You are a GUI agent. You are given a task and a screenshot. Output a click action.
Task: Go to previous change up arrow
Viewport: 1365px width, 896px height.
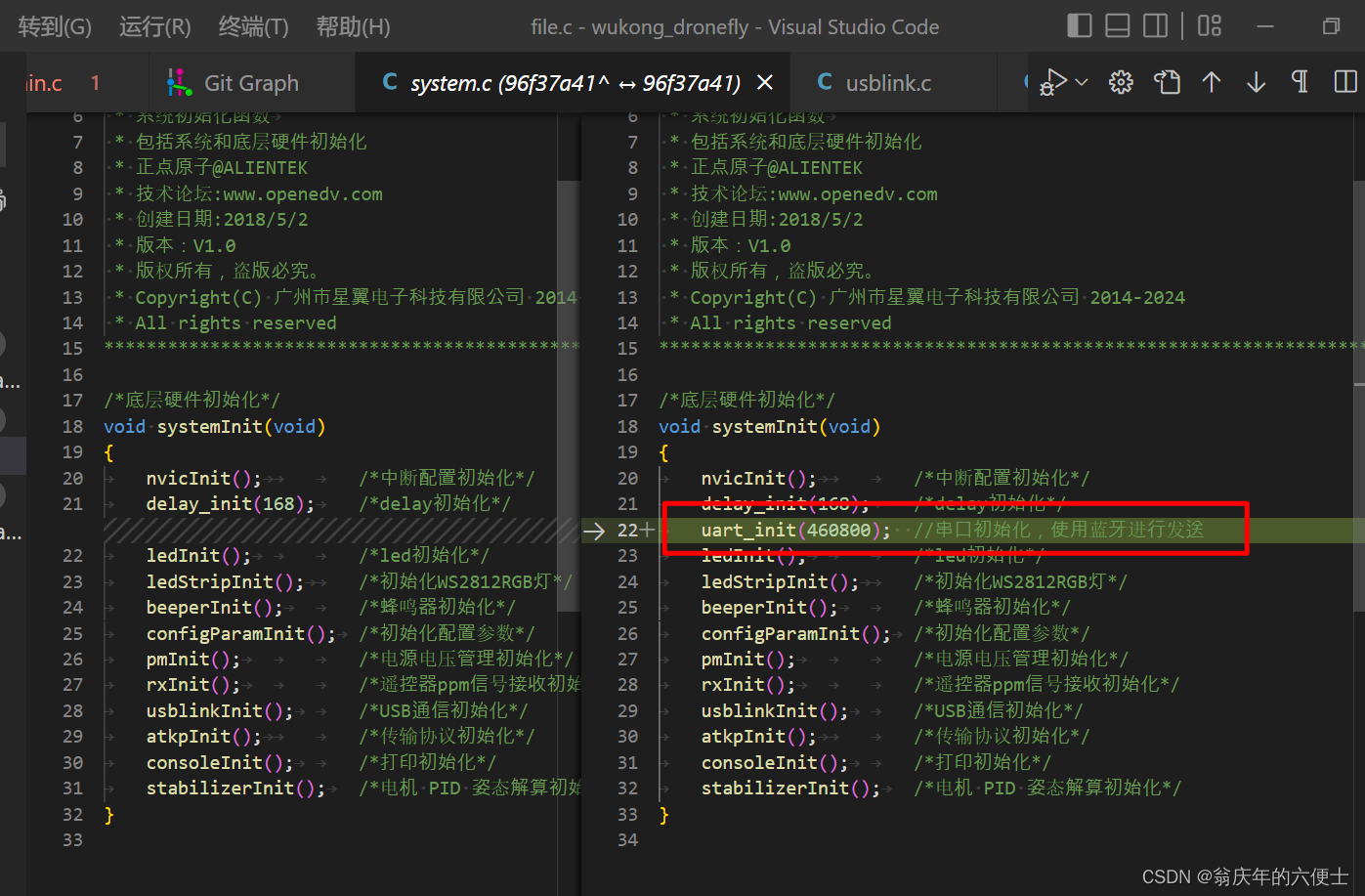pos(1212,82)
